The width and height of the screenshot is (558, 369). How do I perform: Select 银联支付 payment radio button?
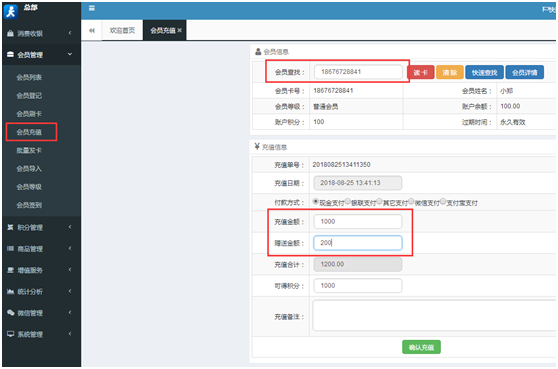tap(348, 201)
